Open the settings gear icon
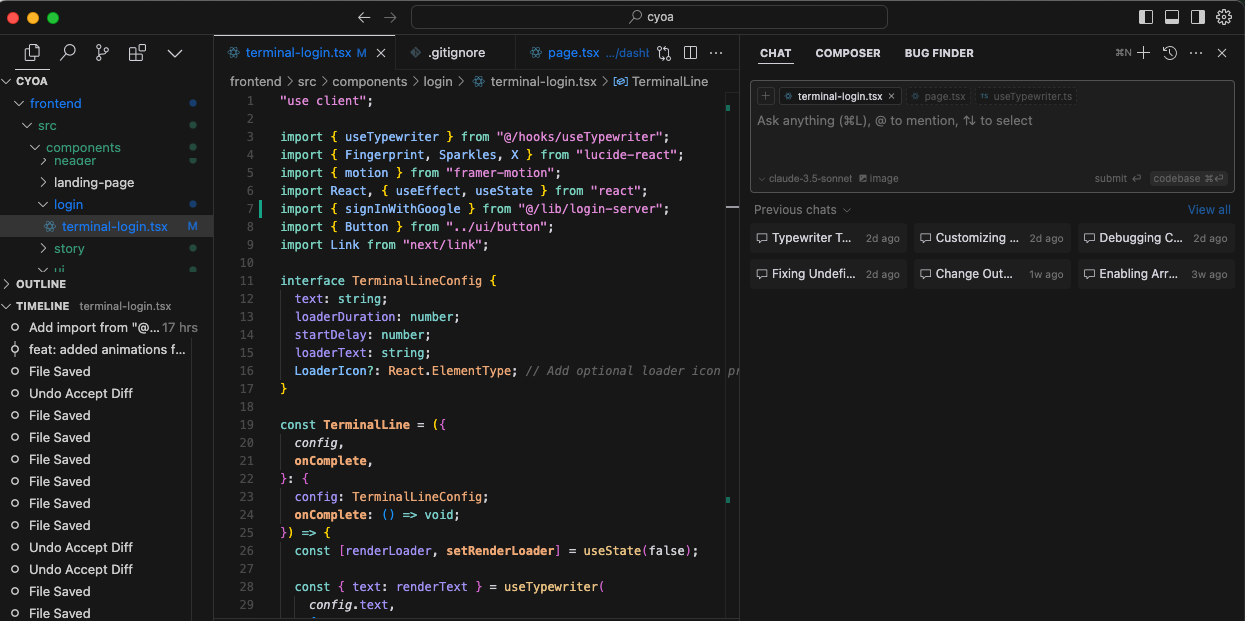Image resolution: width=1245 pixels, height=621 pixels. [x=1224, y=17]
